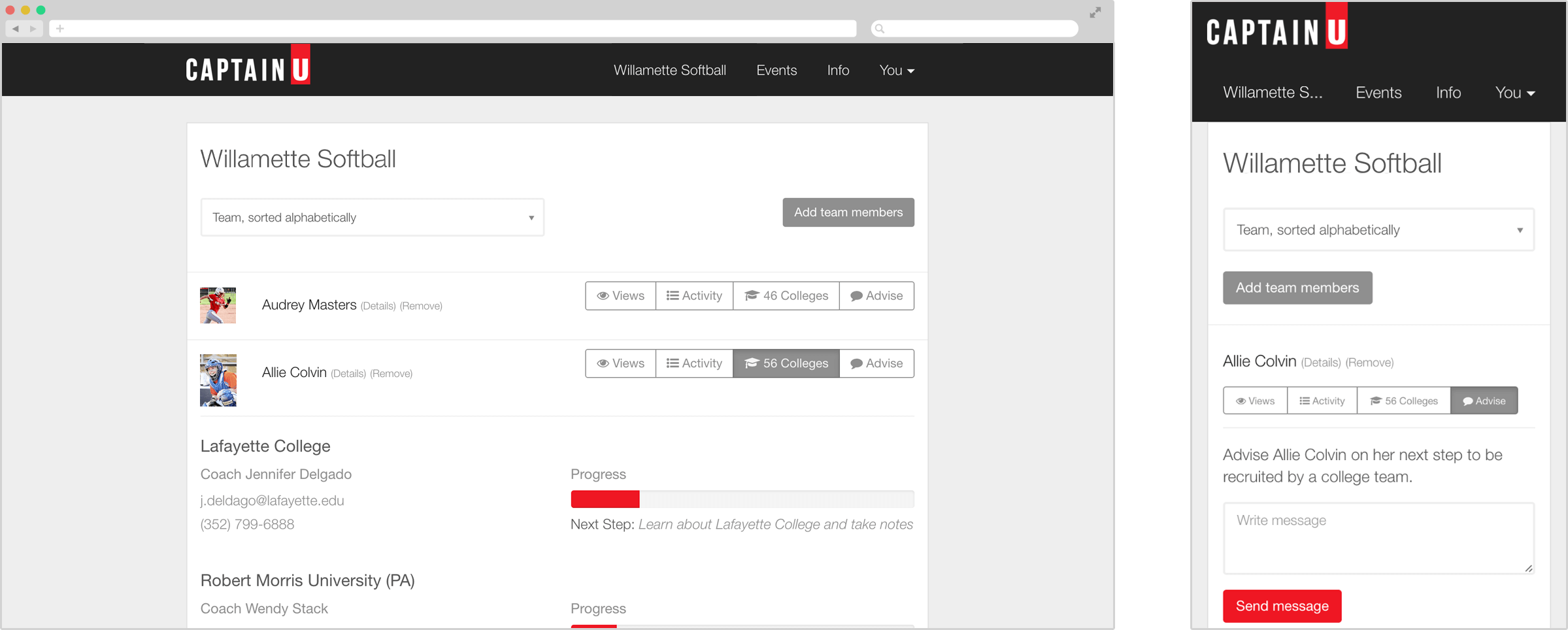Click Lafayette College progress bar
This screenshot has height=630, width=1568.
pos(742,499)
